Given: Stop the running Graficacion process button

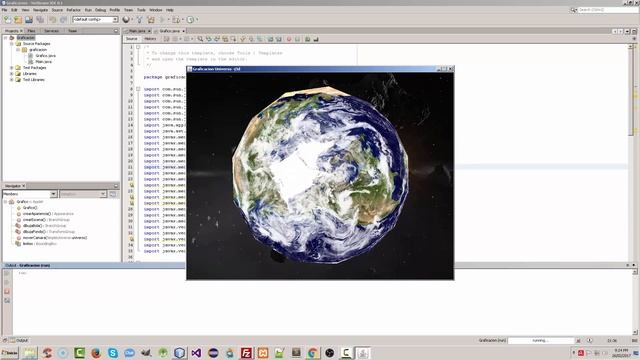Looking at the screenshot, I should (x=578, y=340).
